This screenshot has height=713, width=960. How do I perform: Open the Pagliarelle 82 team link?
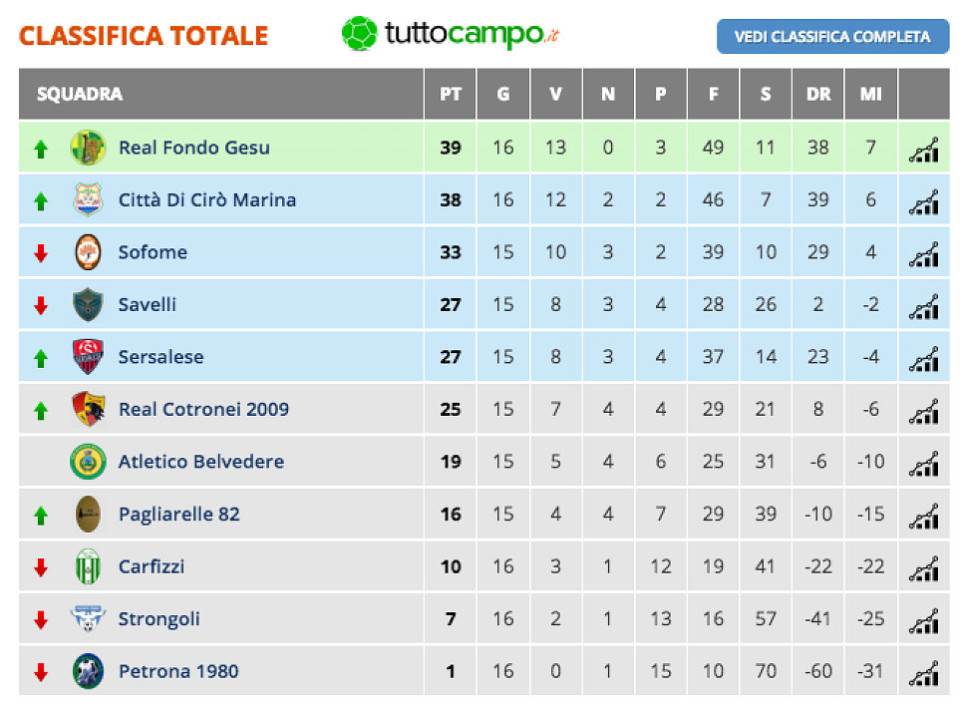(179, 514)
